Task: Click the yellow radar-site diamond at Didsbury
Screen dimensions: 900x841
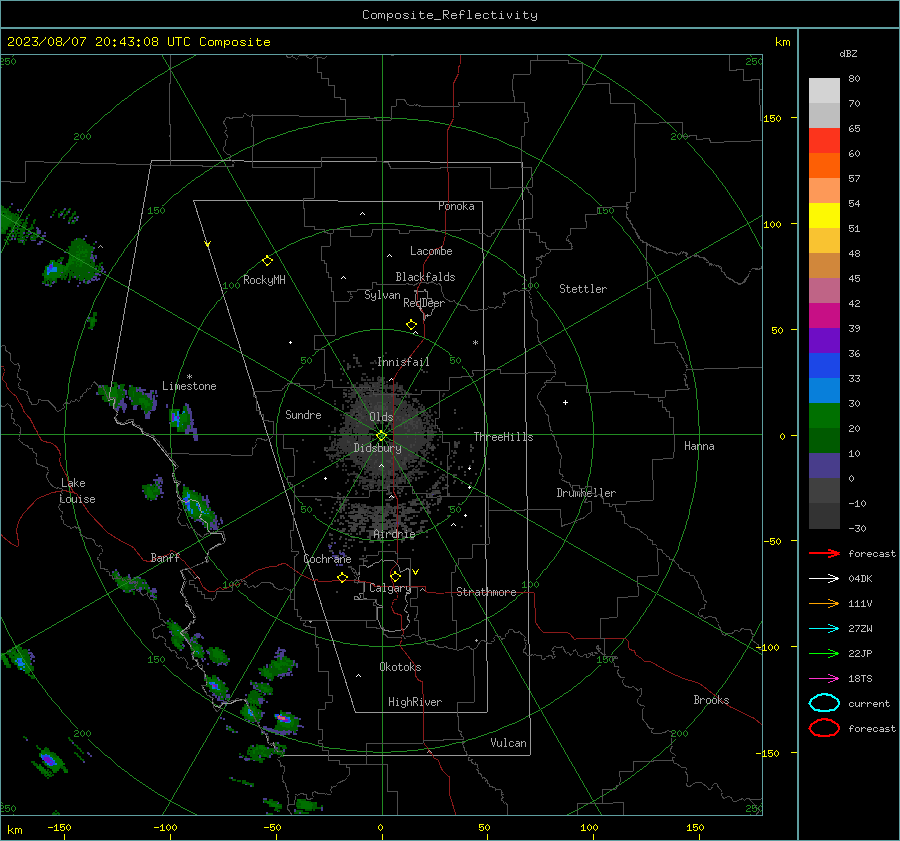Action: click(x=381, y=436)
